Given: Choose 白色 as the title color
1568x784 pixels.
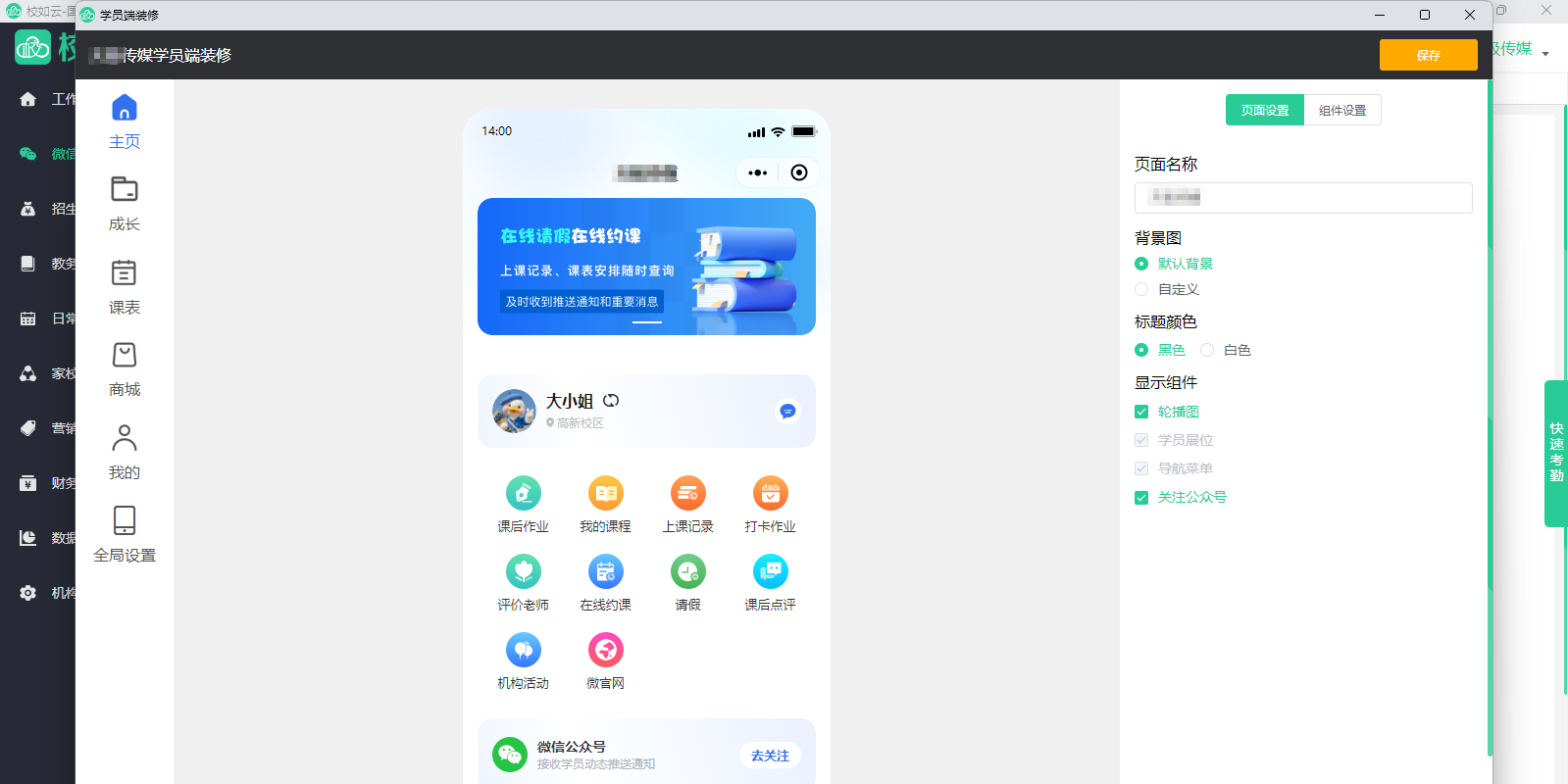Looking at the screenshot, I should click(x=1207, y=350).
